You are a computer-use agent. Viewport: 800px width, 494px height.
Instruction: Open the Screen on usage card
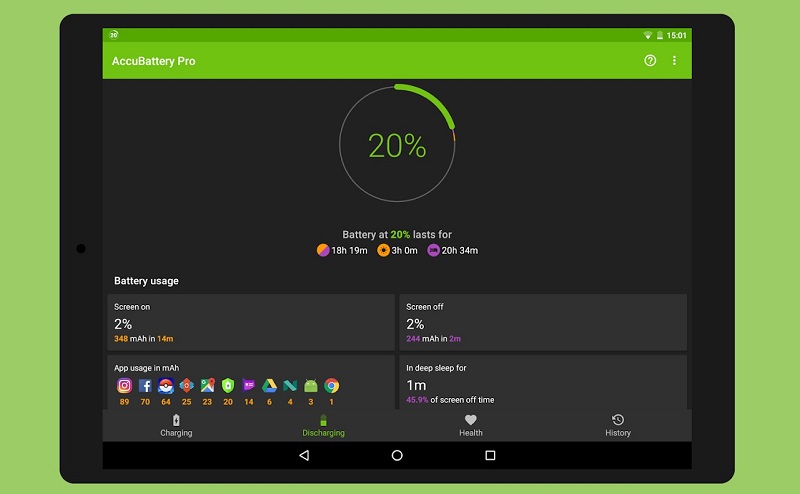[x=250, y=321]
